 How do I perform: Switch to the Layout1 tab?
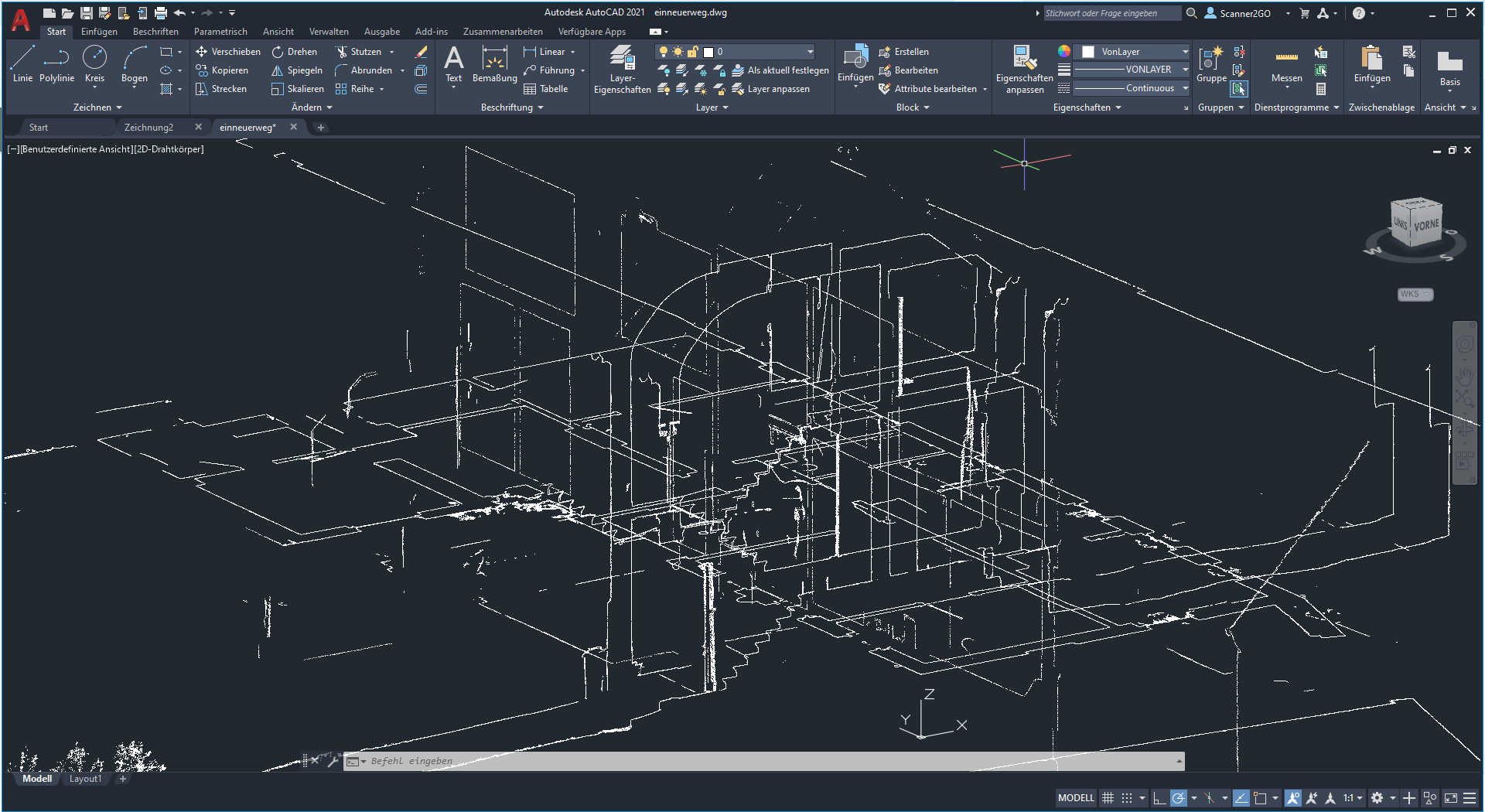coord(85,779)
